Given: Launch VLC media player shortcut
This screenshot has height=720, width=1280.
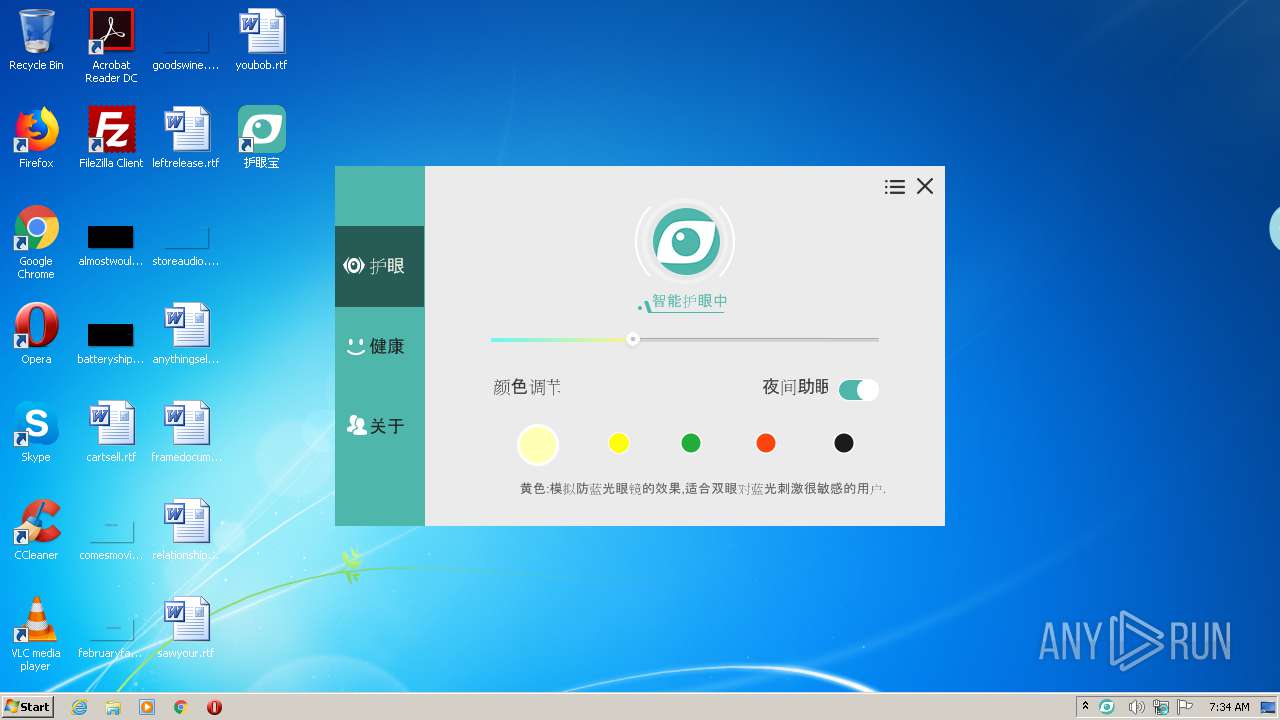Looking at the screenshot, I should point(36,634).
